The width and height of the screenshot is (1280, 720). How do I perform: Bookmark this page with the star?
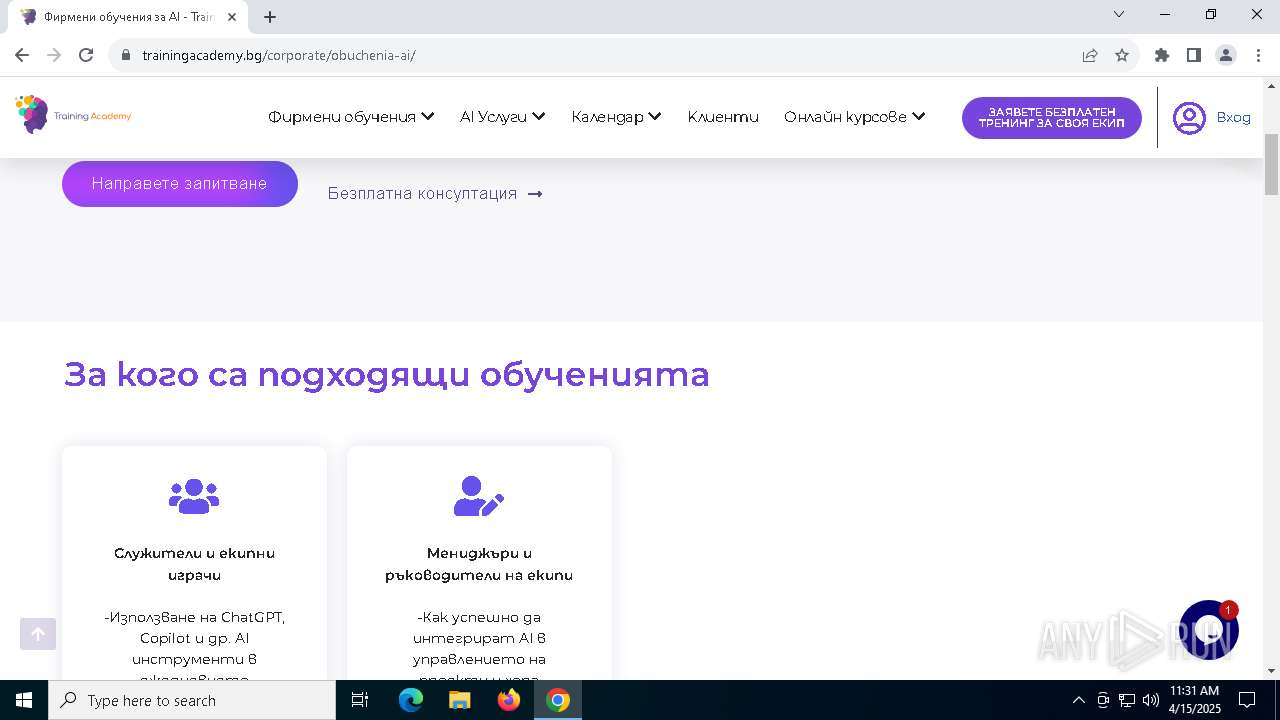coord(1122,55)
